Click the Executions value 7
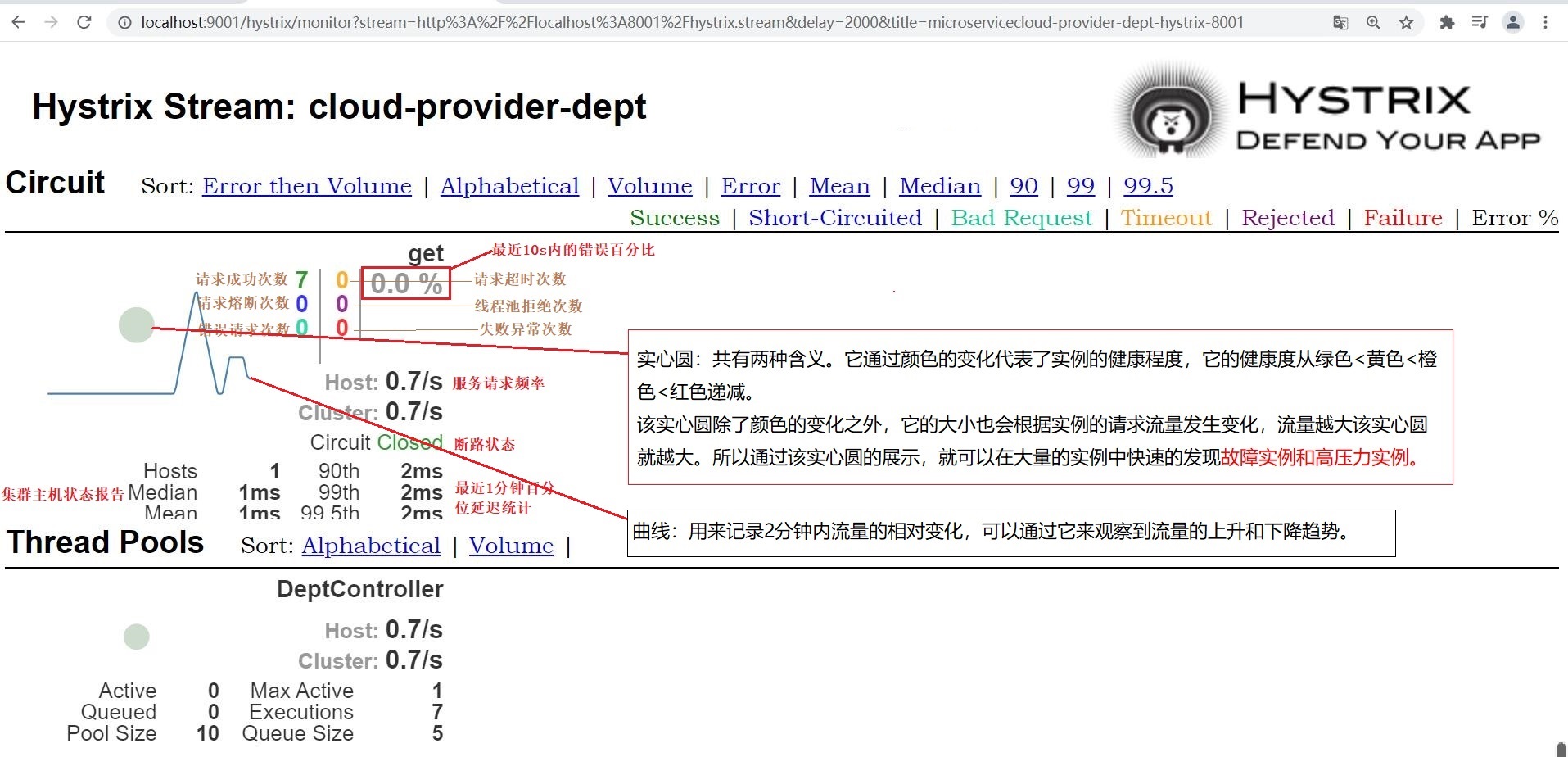Image resolution: width=1568 pixels, height=757 pixels. [437, 712]
